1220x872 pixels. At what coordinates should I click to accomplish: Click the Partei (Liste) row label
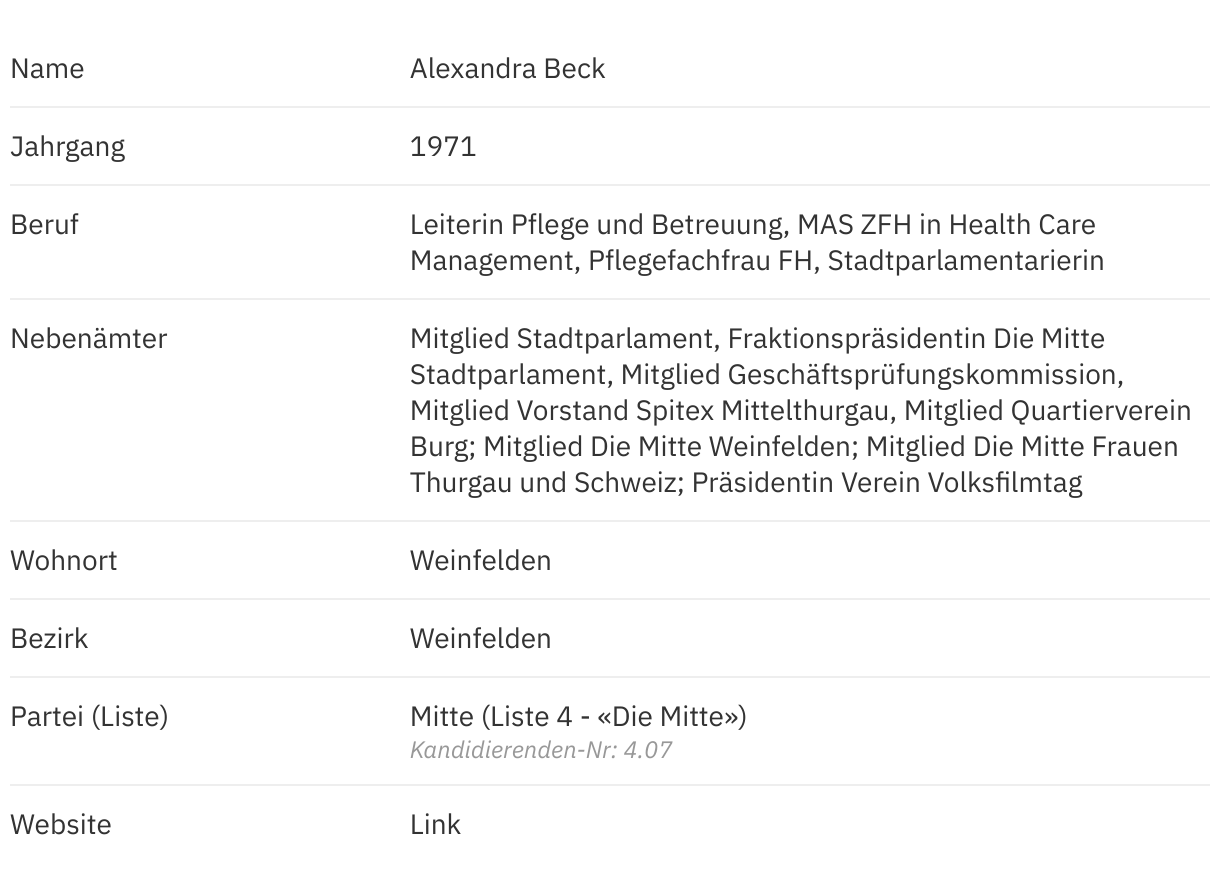tap(89, 717)
